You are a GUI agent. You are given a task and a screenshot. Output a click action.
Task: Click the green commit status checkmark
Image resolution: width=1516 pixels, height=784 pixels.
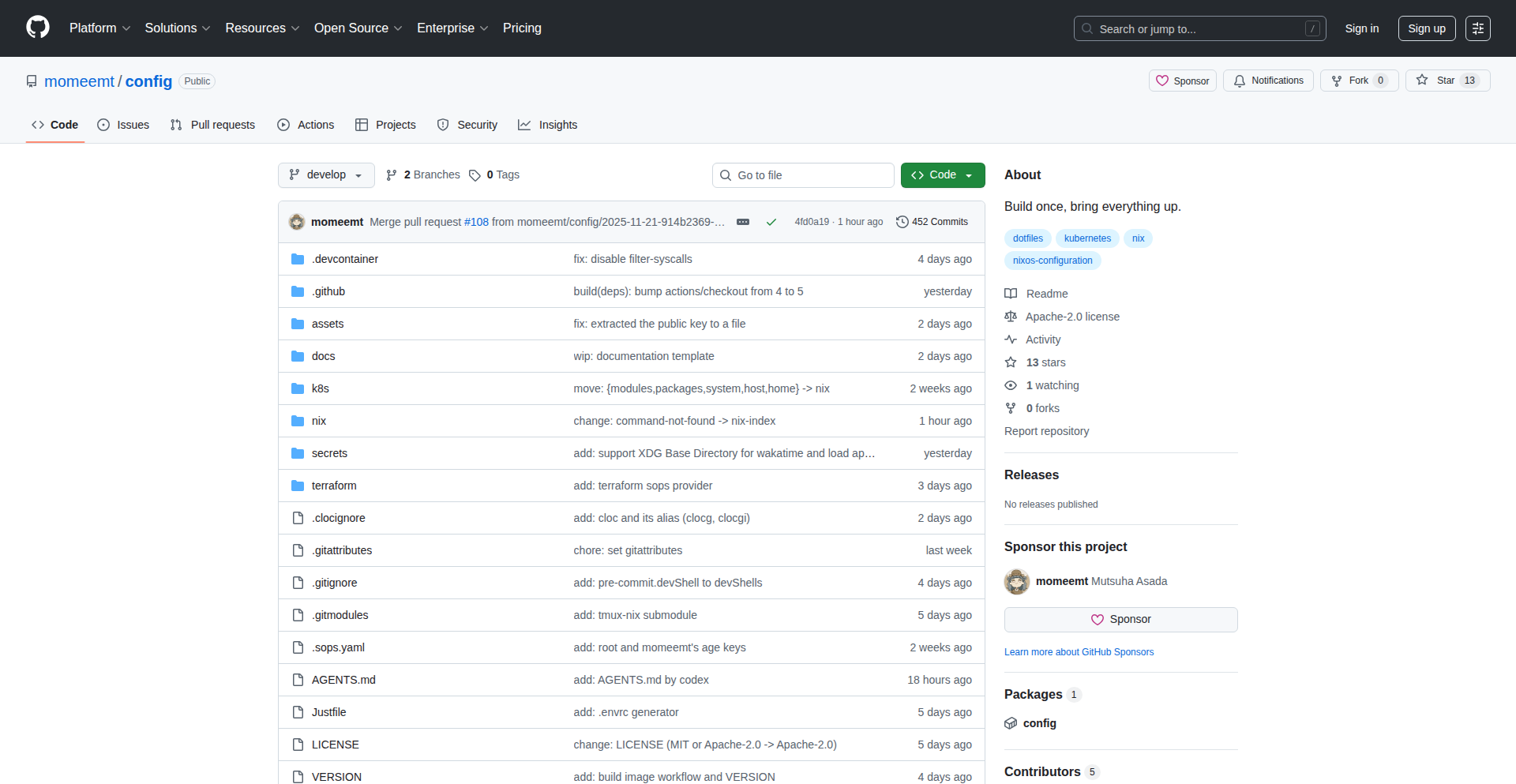click(771, 222)
